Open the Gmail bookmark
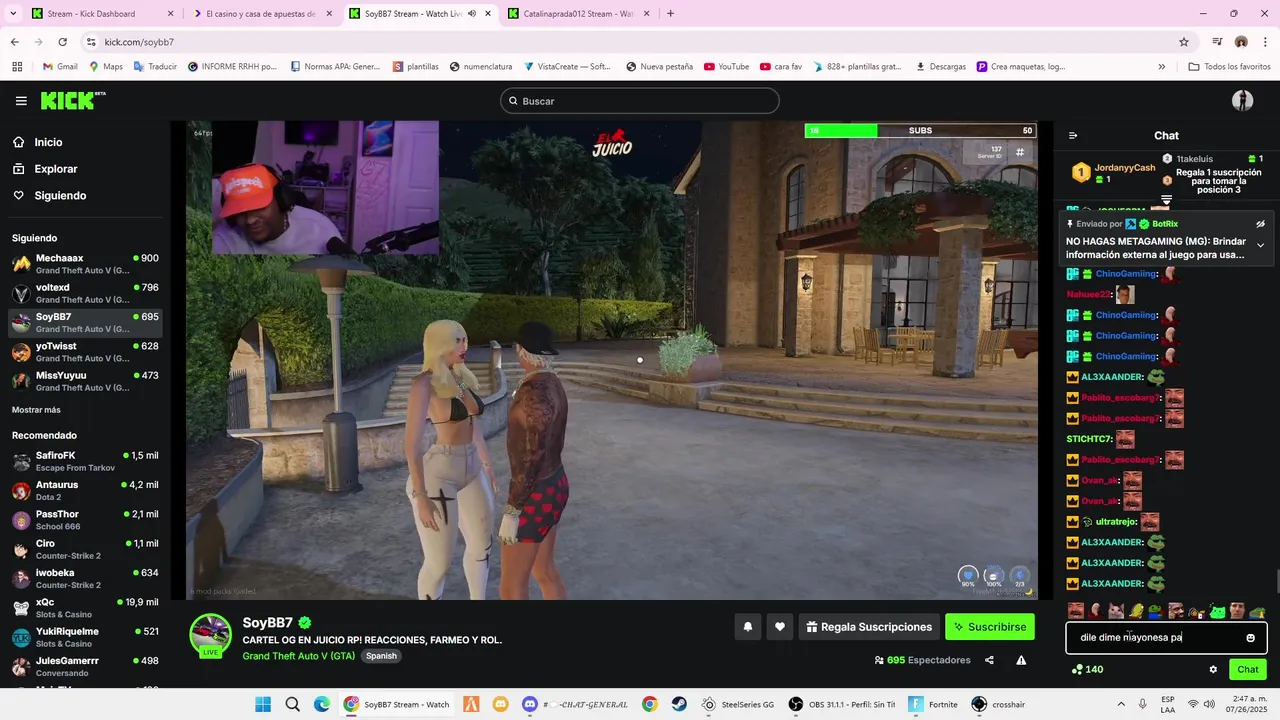 [x=60, y=67]
